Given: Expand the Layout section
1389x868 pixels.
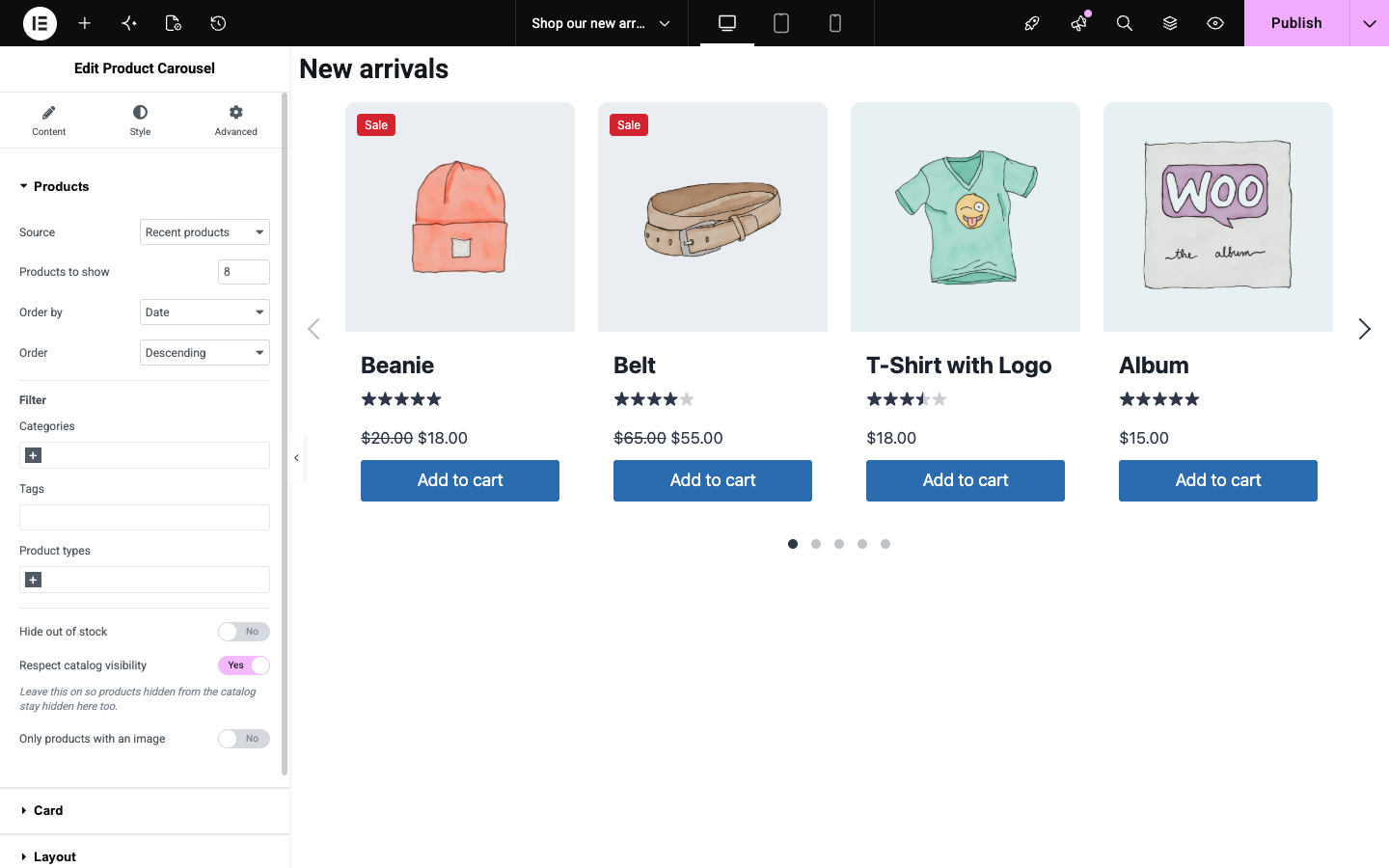Looking at the screenshot, I should pos(145,855).
